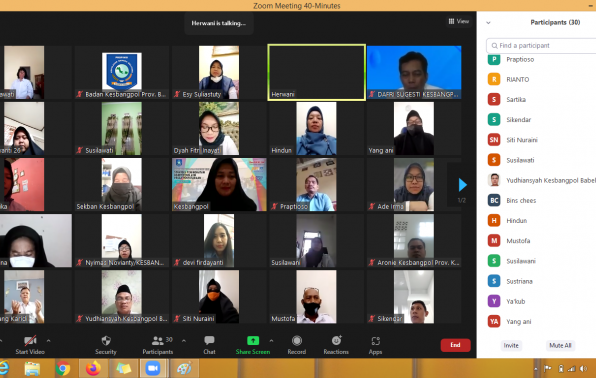The image size is (596, 378).
Task: Open Google Chrome from taskbar
Action: click(63, 368)
